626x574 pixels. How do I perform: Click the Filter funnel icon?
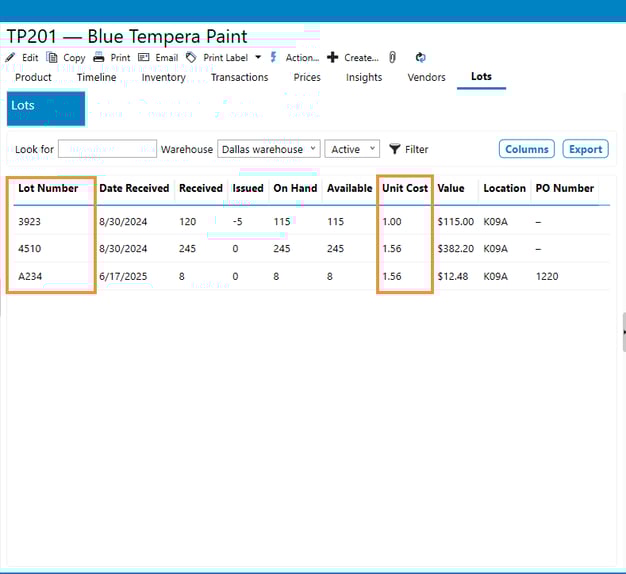(x=395, y=149)
